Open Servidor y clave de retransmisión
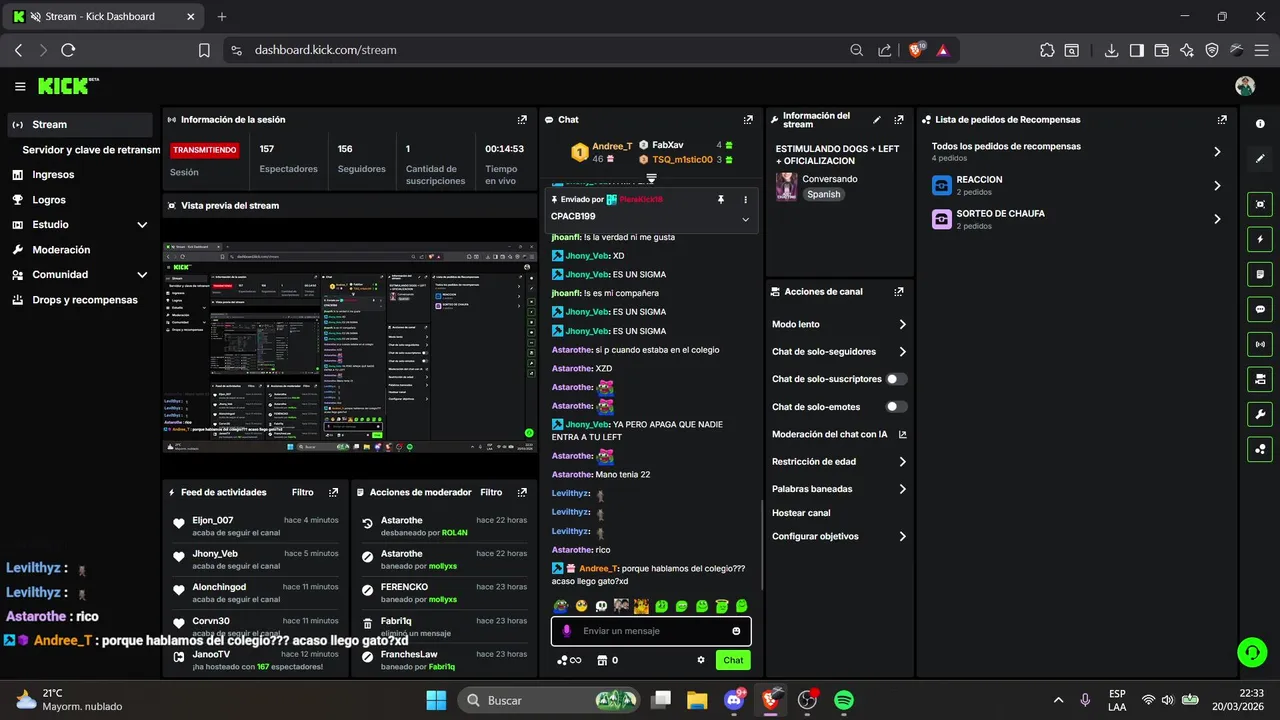The width and height of the screenshot is (1280, 720). (91, 150)
